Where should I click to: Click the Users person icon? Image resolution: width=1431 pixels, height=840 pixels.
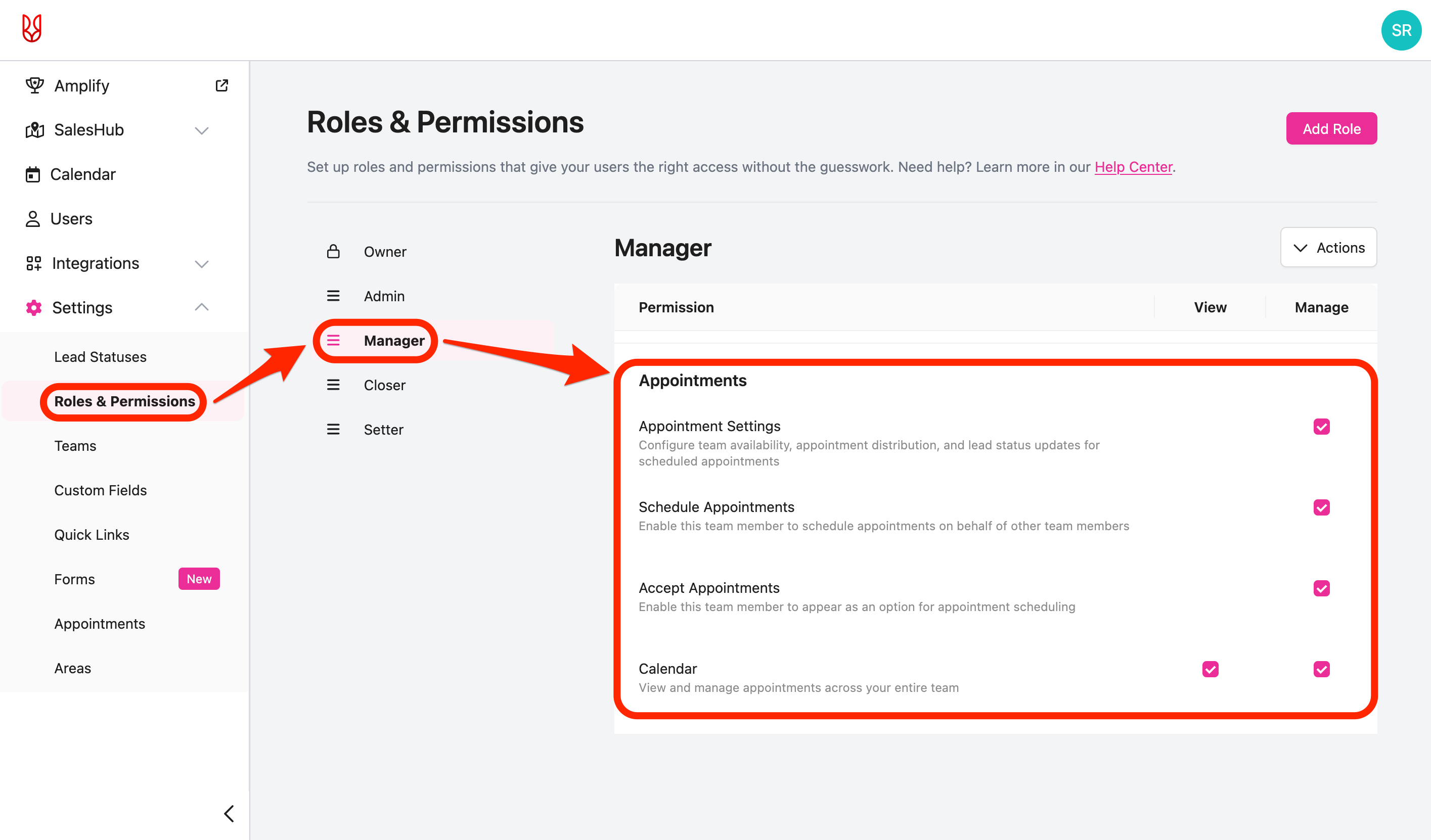[x=33, y=219]
